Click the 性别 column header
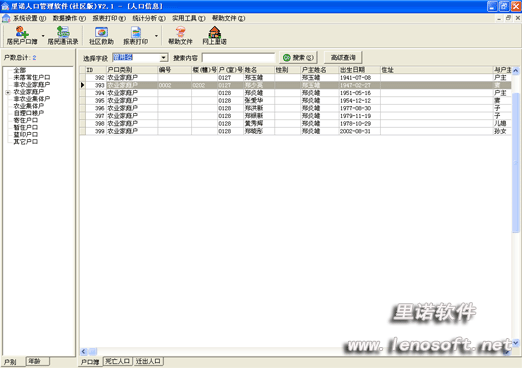This screenshot has width=522, height=368. point(287,70)
